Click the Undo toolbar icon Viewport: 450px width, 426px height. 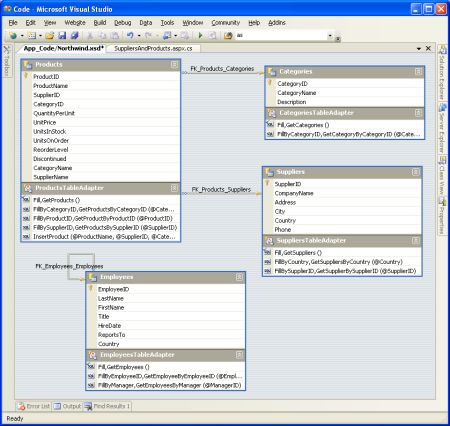click(130, 35)
